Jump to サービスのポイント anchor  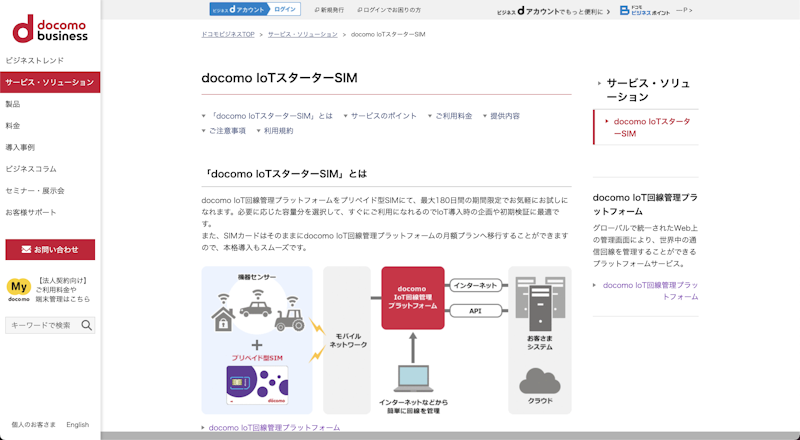coord(380,116)
